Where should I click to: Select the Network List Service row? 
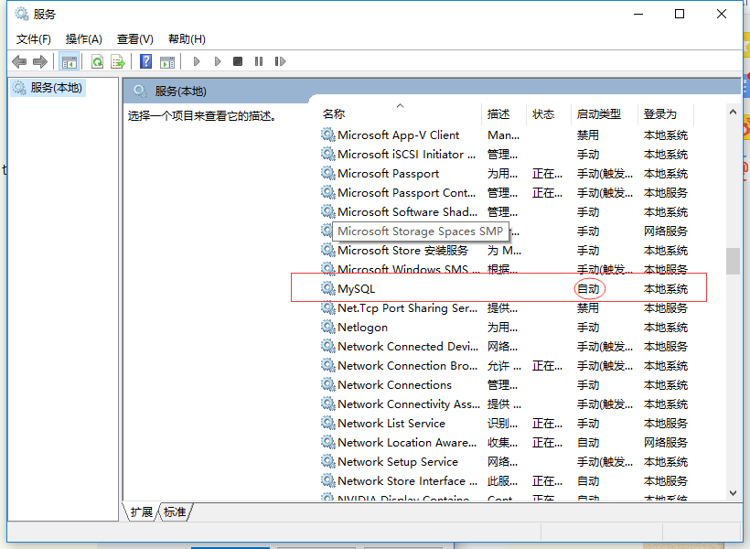[507, 423]
